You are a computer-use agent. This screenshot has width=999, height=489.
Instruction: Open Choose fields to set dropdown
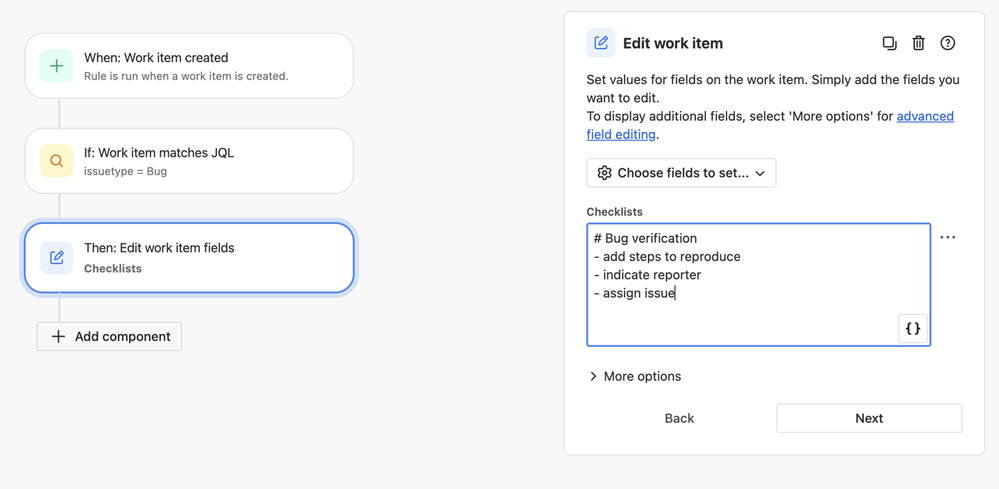(681, 173)
